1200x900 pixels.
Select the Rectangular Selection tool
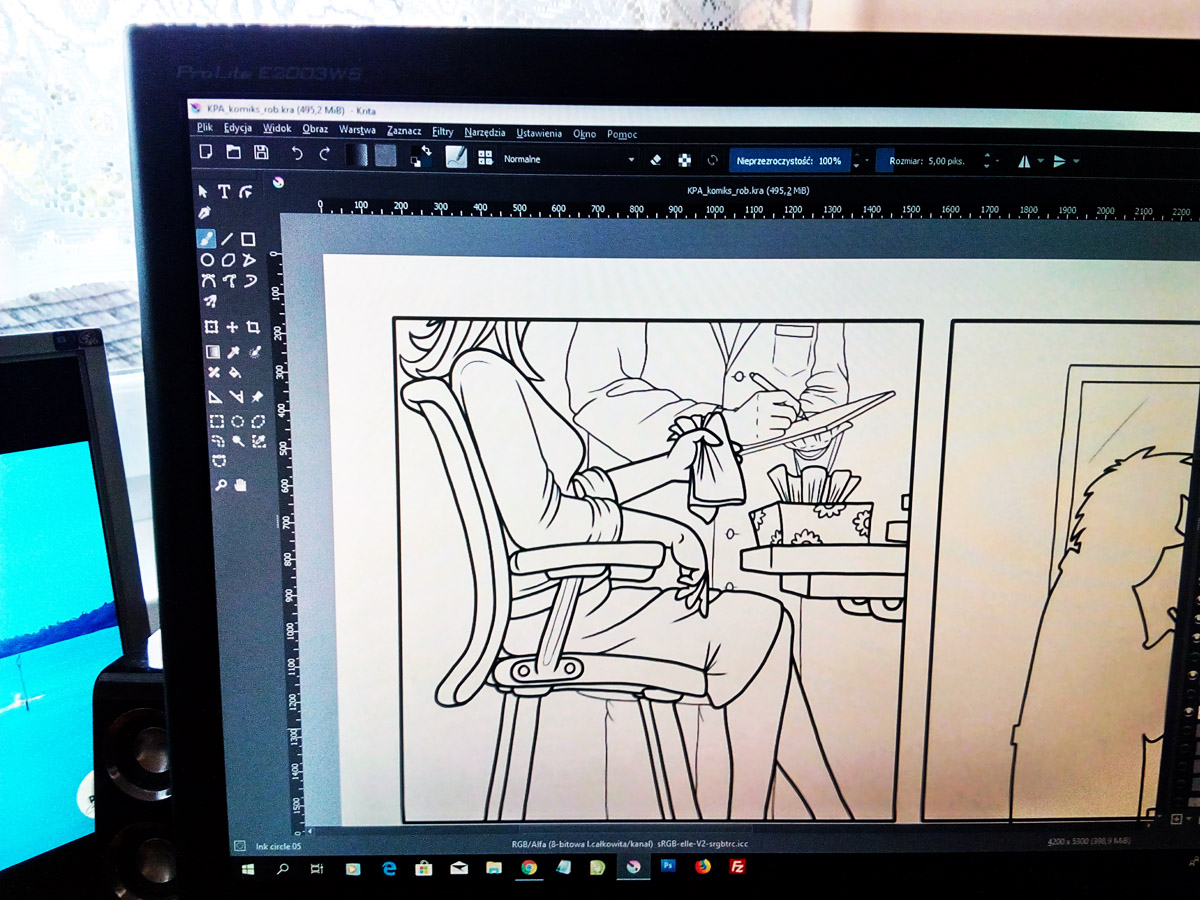(x=216, y=421)
